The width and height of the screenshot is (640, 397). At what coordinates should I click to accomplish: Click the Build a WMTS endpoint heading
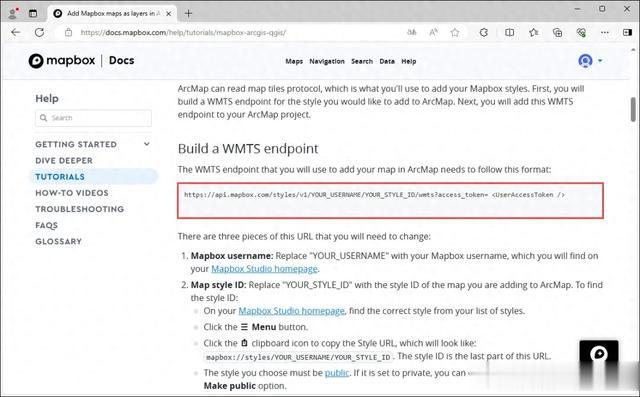(248, 149)
